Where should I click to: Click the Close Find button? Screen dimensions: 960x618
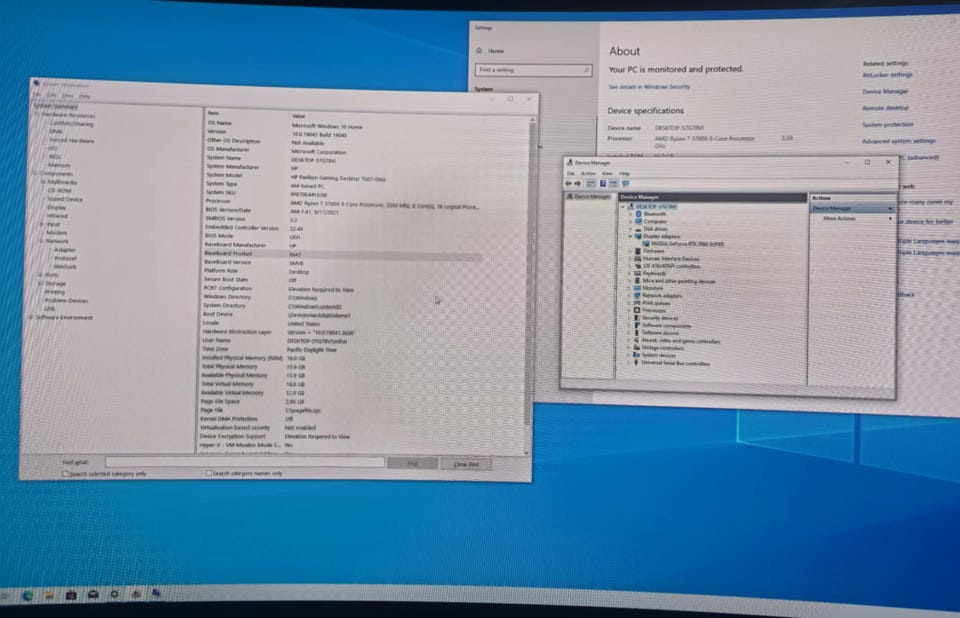point(466,464)
